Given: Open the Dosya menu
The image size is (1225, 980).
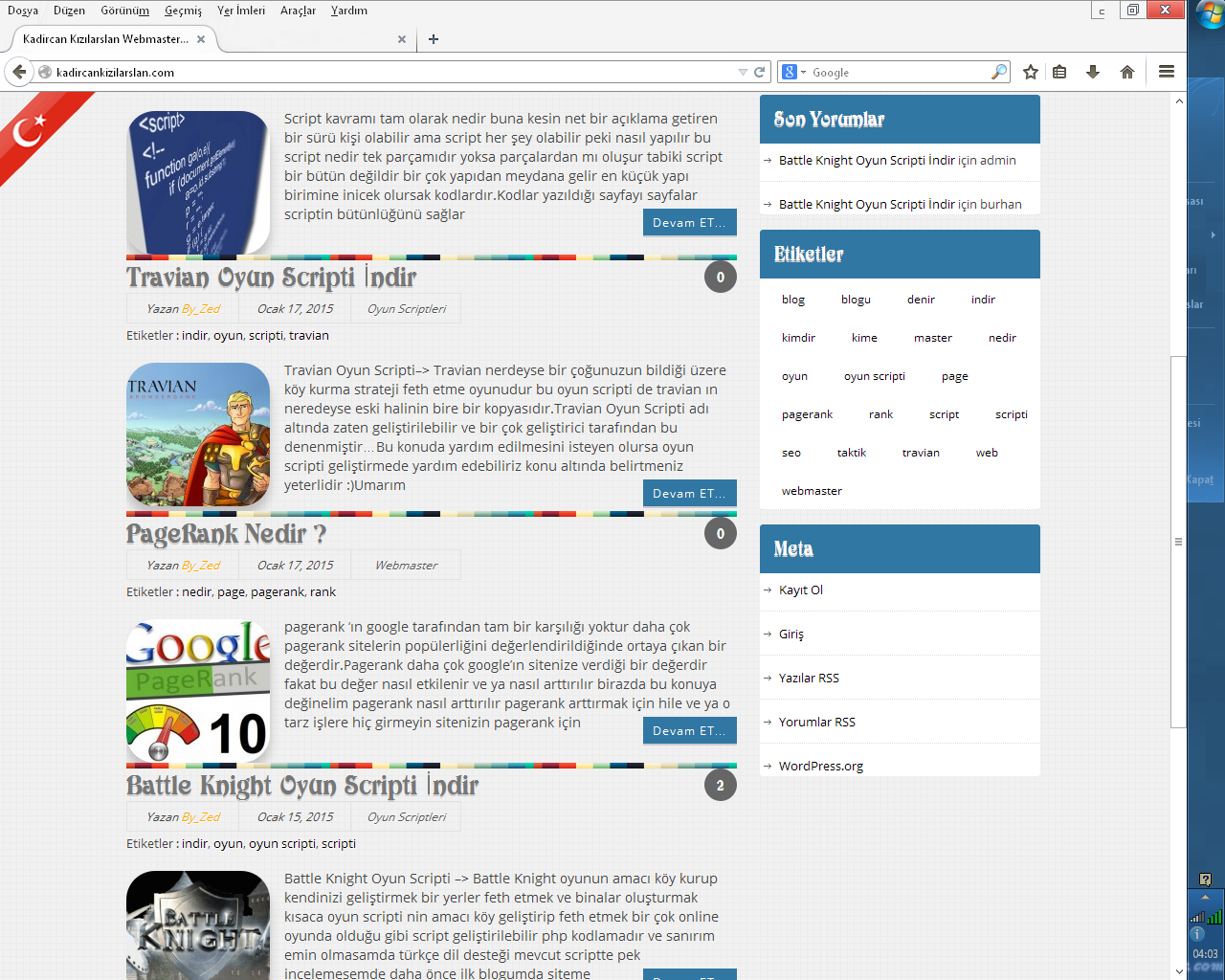Looking at the screenshot, I should pyautogui.click(x=23, y=11).
